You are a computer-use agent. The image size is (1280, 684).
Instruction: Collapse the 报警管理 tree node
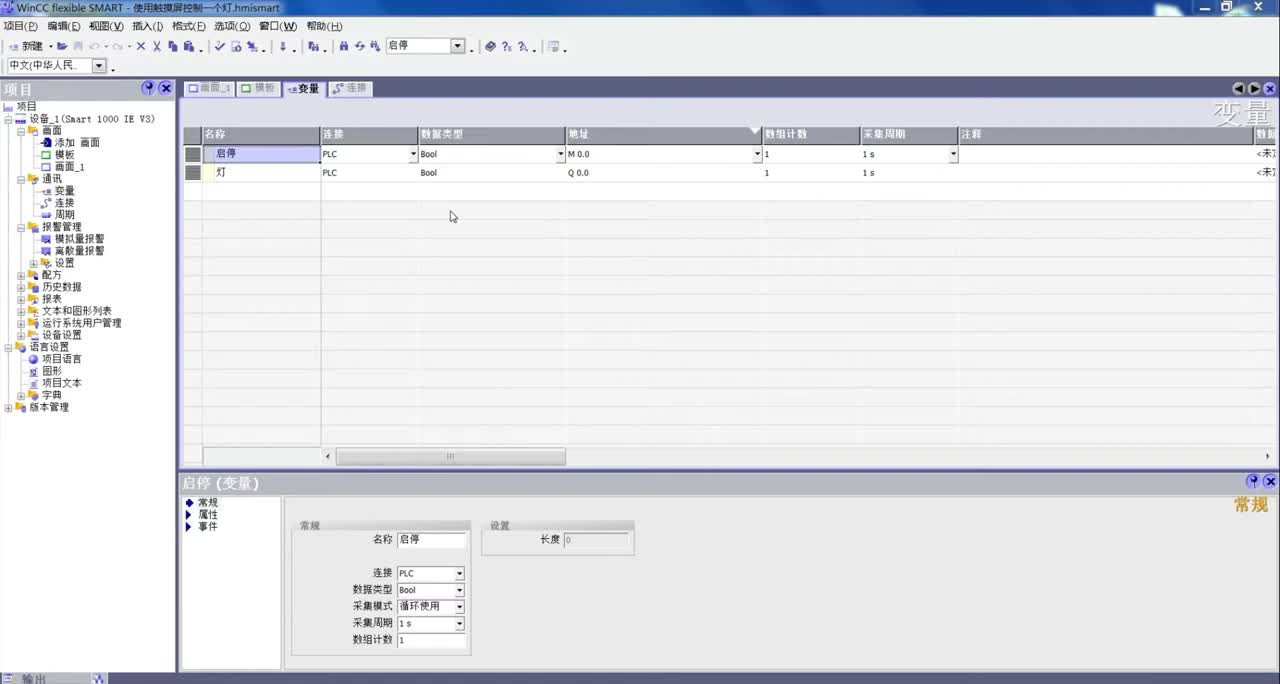[21, 227]
